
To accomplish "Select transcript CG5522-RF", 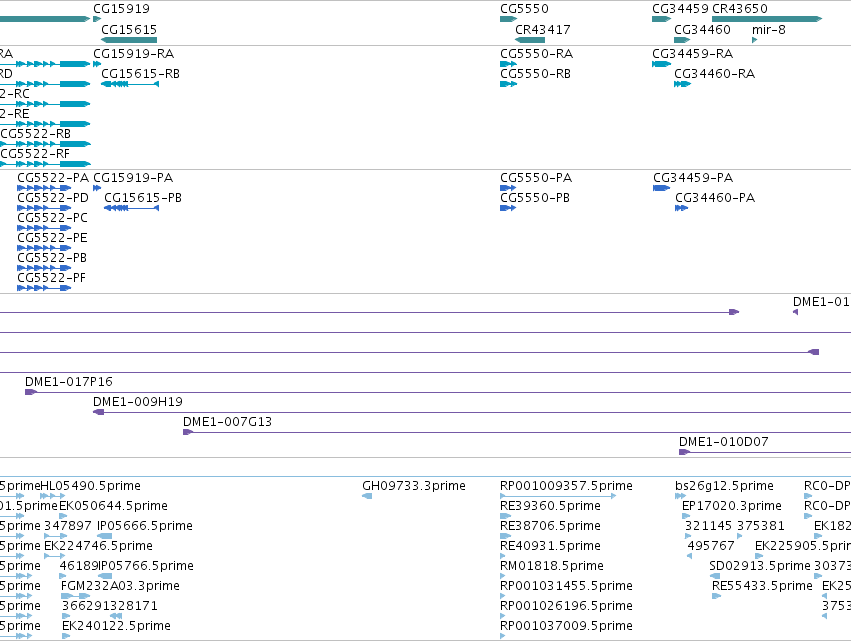I will click(x=35, y=154).
